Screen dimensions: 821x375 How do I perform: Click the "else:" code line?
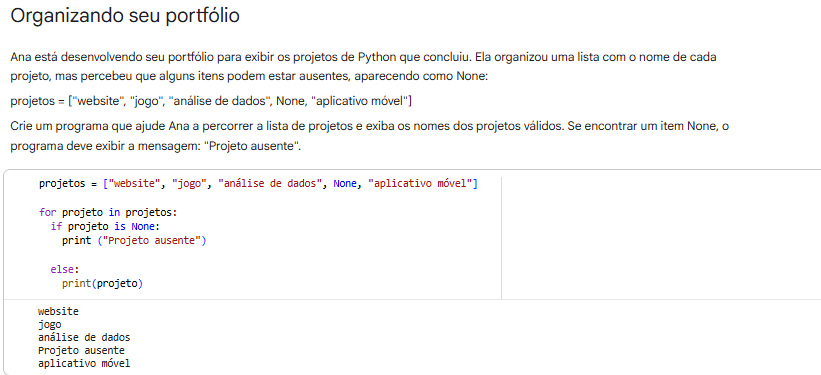coord(64,269)
